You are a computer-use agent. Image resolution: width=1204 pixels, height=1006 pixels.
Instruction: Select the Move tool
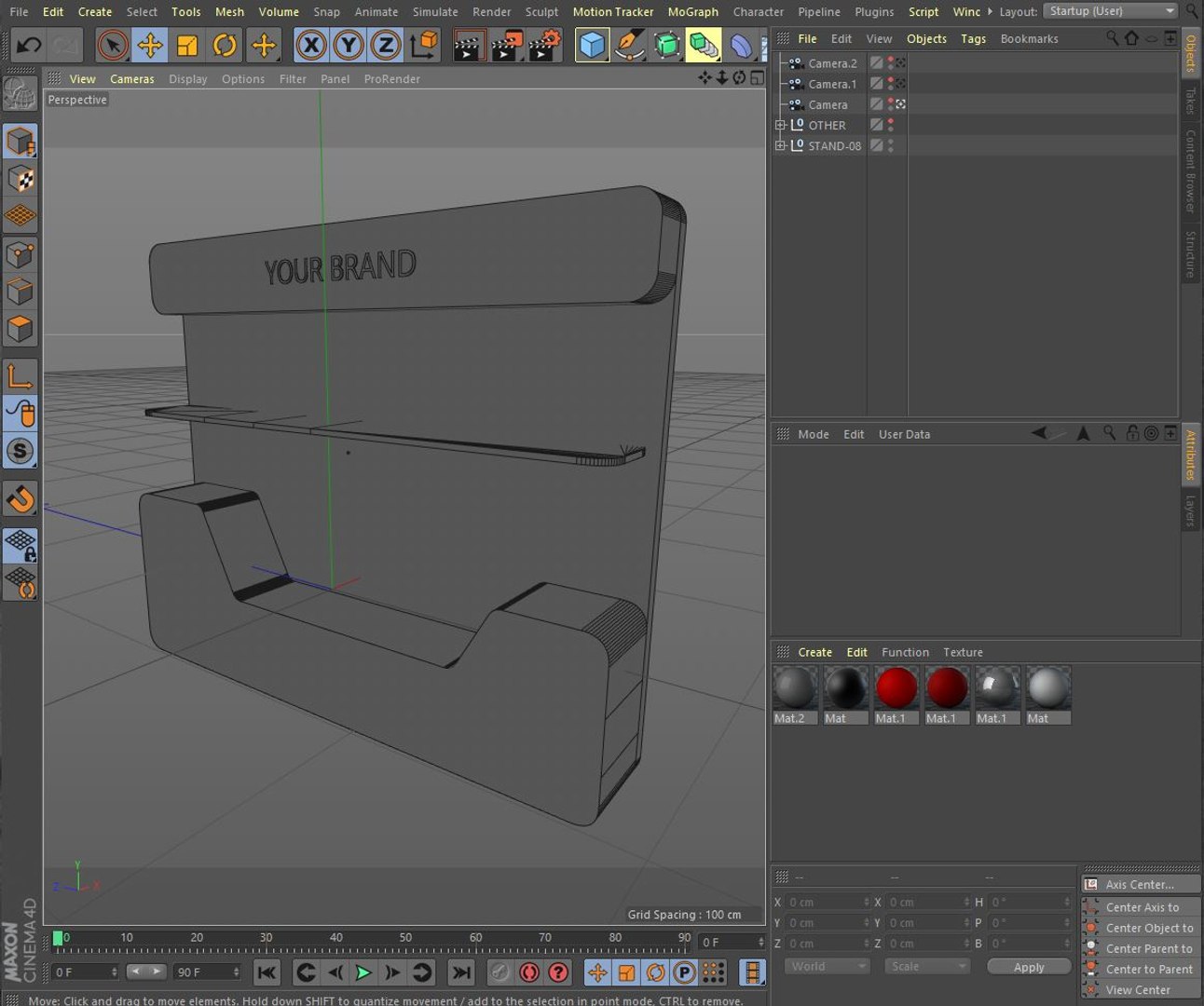coord(150,45)
